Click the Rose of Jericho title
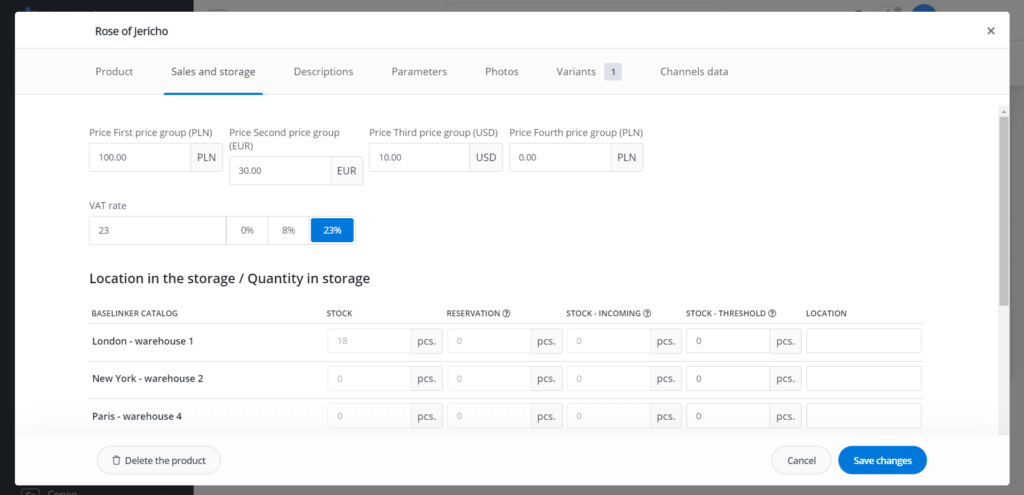Screen dimensions: 1024x495 click(x=131, y=31)
